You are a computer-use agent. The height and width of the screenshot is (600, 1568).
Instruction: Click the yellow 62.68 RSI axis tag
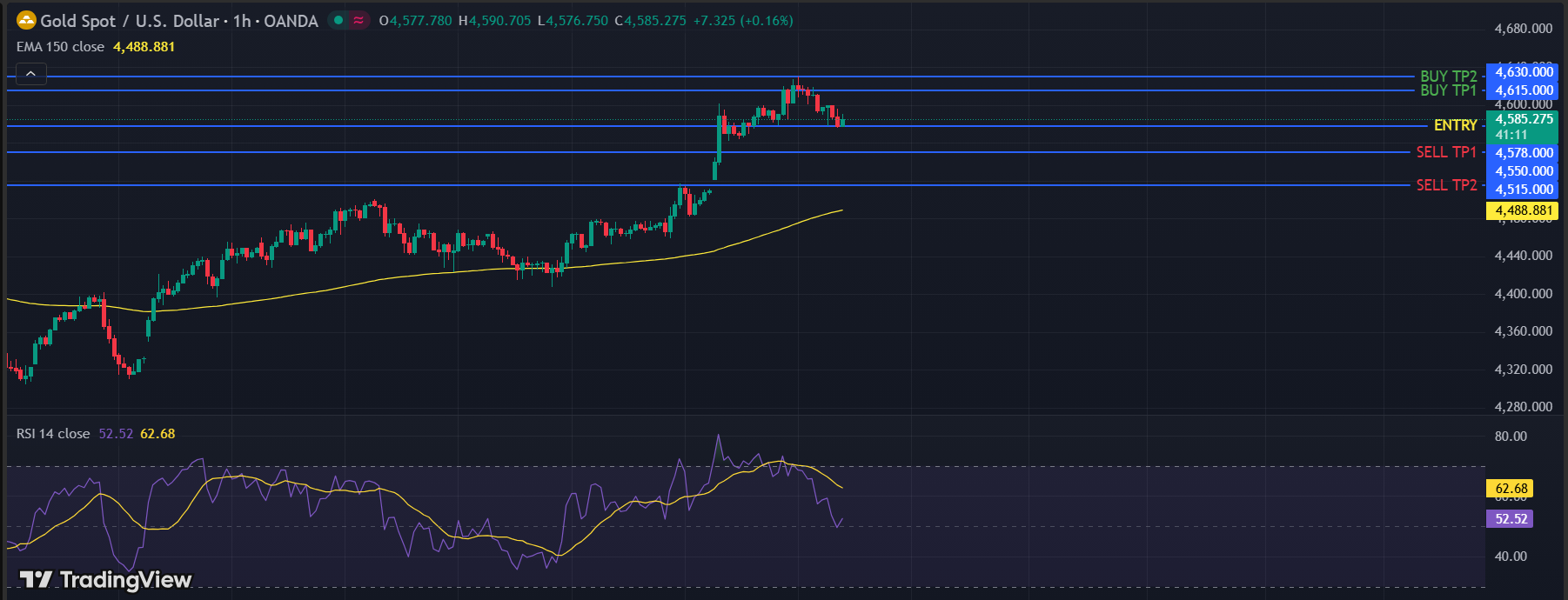(x=1511, y=489)
